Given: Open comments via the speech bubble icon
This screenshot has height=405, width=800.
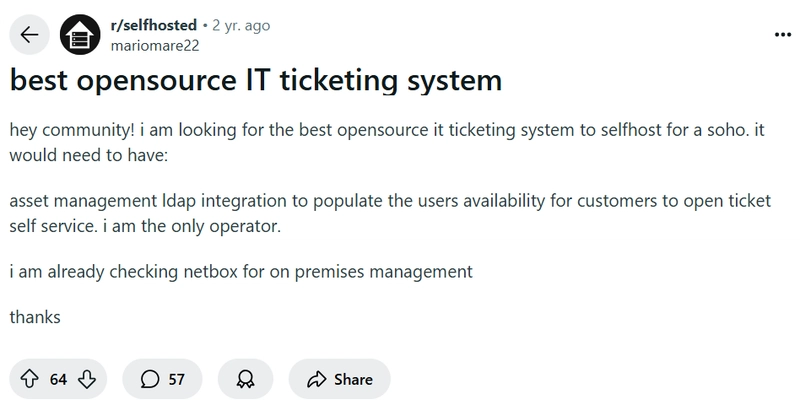Looking at the screenshot, I should coord(149,379).
